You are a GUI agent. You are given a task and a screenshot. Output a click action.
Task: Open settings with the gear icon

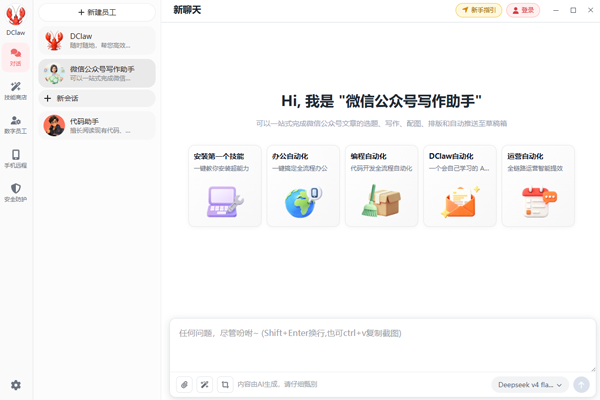(x=16, y=385)
